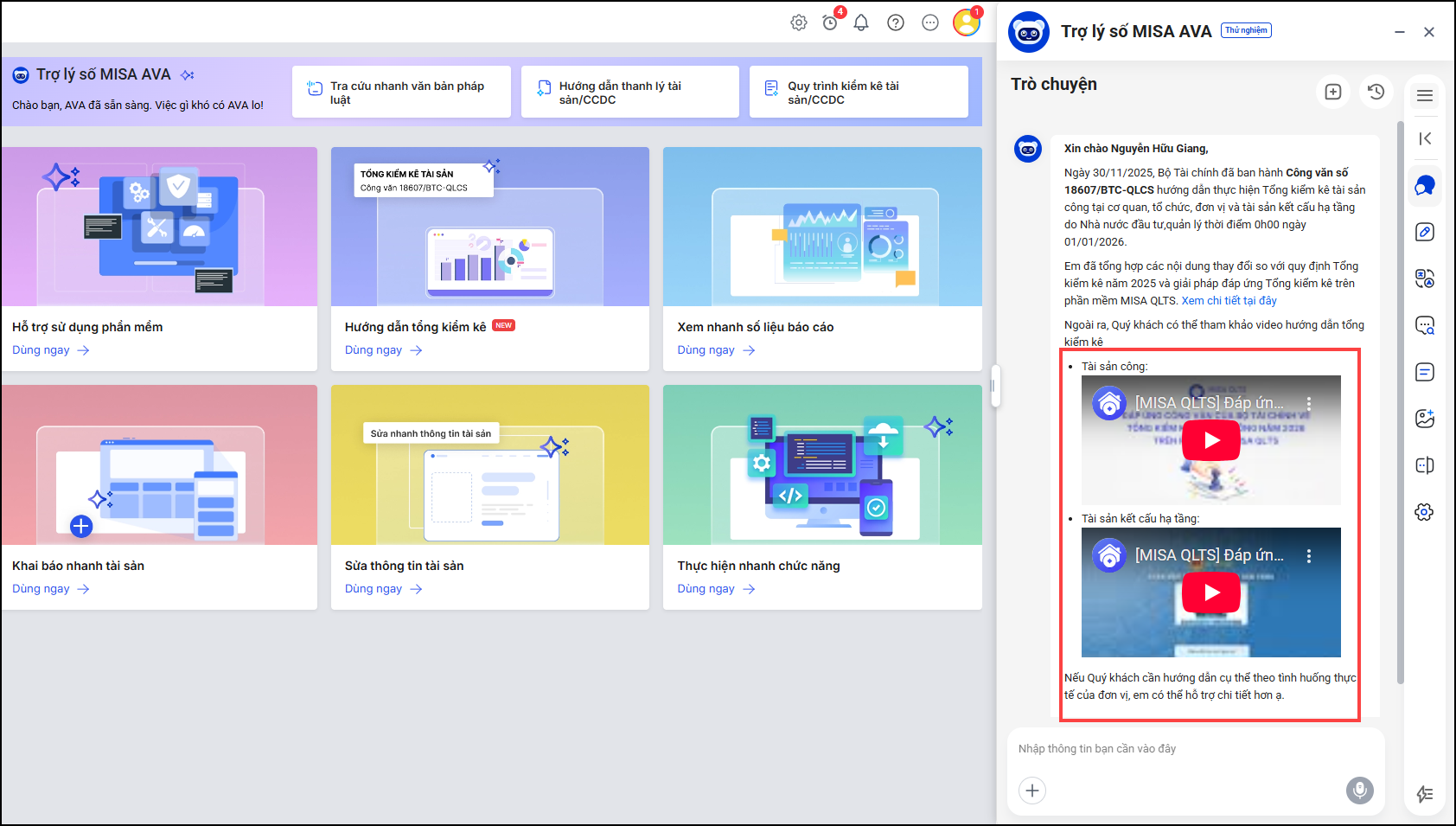Viewport: 1456px width, 826px height.
Task: Select the blue chat bubbles sidebar icon
Action: [1425, 185]
